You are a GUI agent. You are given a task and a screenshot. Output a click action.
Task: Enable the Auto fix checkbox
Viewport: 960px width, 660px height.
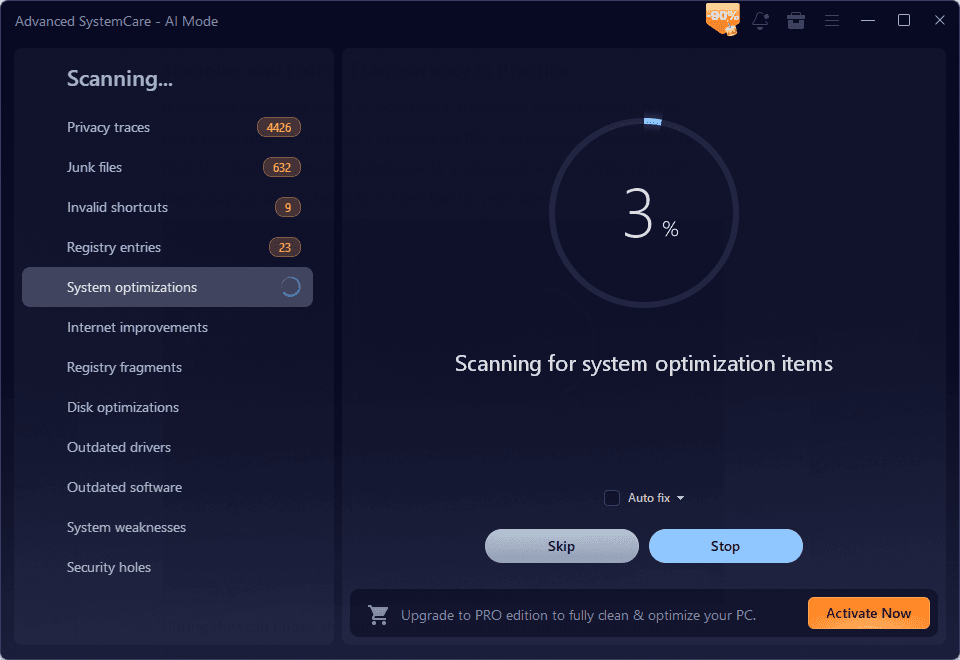612,498
